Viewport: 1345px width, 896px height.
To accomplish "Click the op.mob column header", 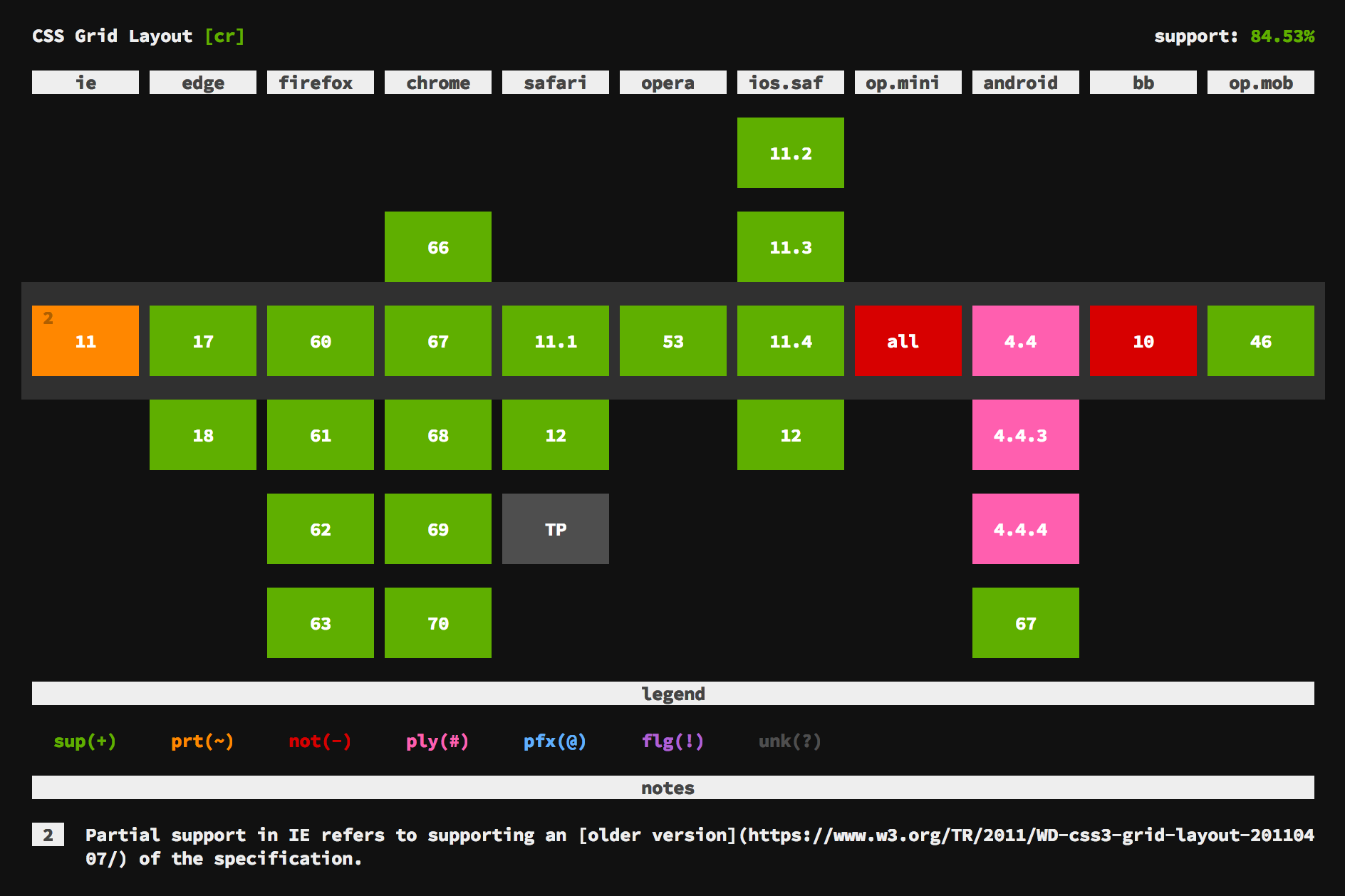I will click(1261, 83).
